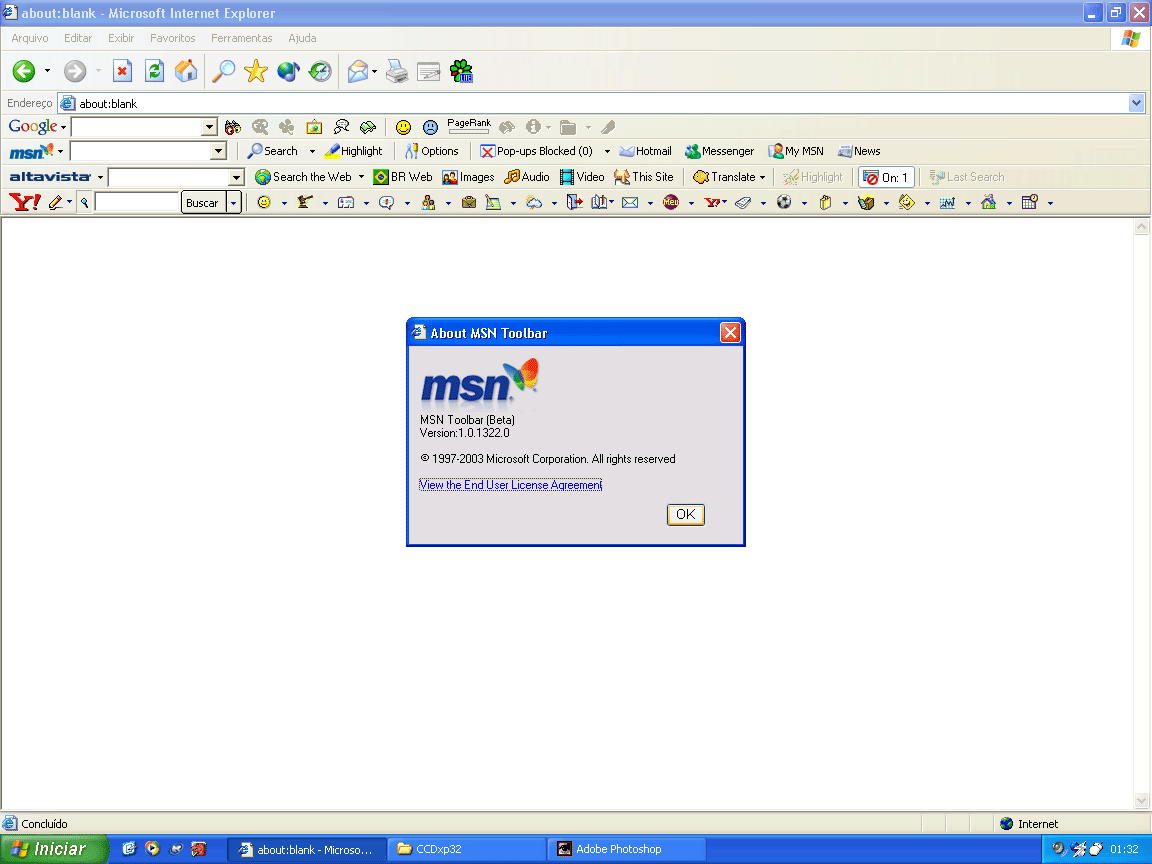Open the AltaVista logo menu arrow
The height and width of the screenshot is (864, 1152).
(101, 177)
